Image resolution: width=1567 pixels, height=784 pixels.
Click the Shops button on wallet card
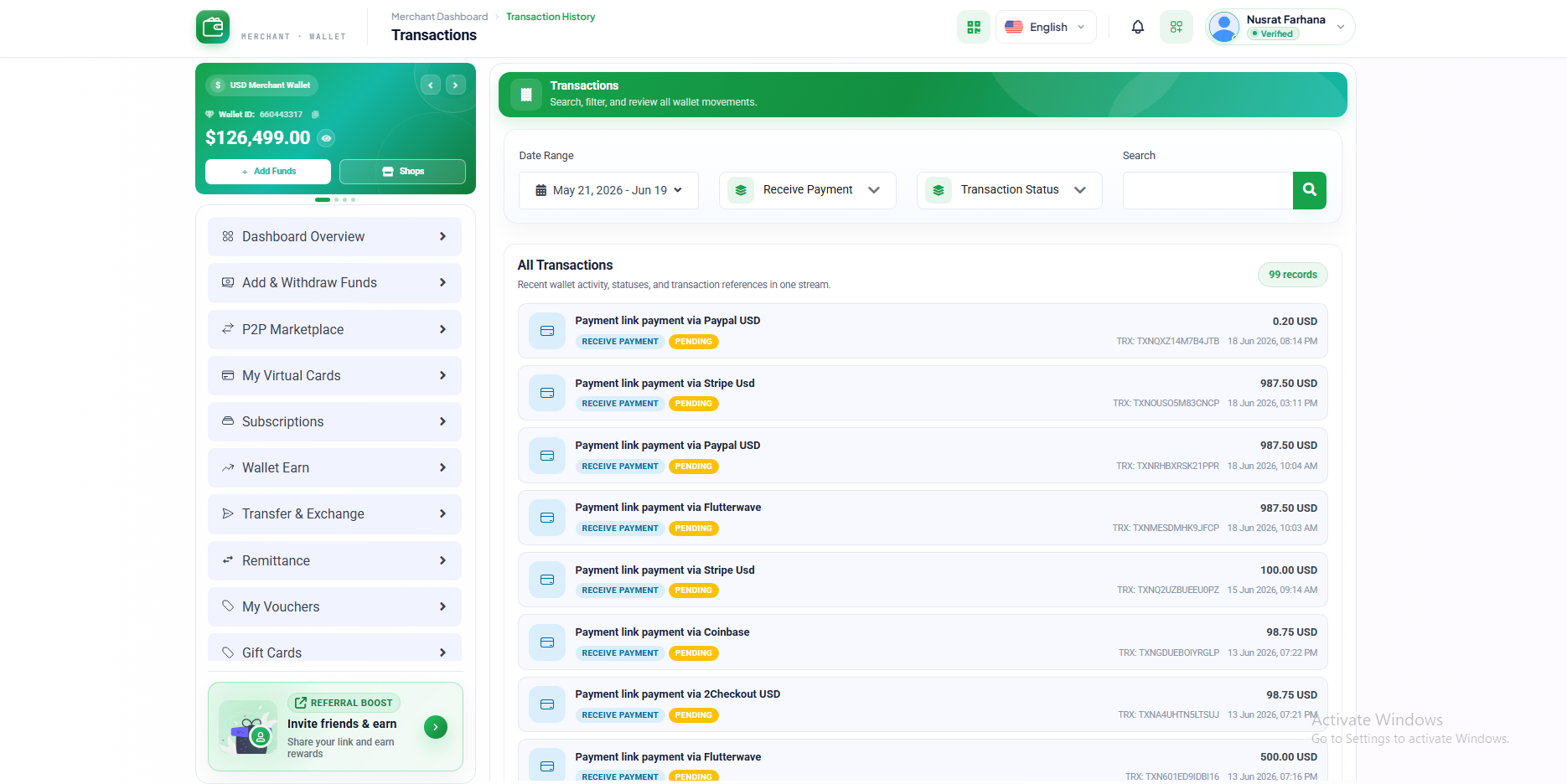pyautogui.click(x=402, y=172)
